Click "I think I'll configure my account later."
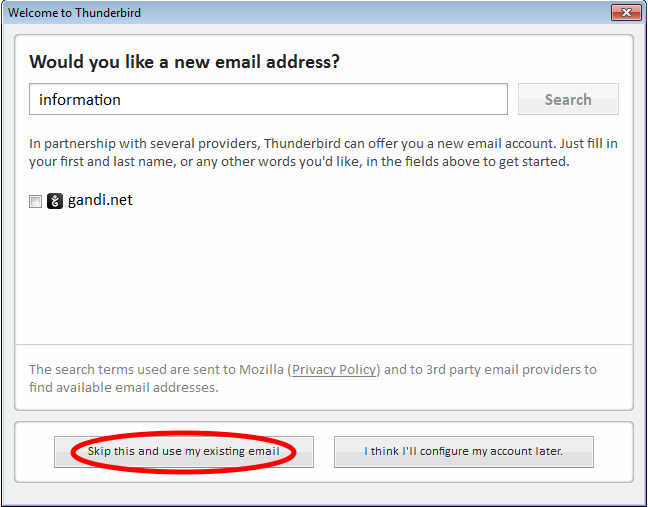This screenshot has height=507, width=648. [x=464, y=452]
